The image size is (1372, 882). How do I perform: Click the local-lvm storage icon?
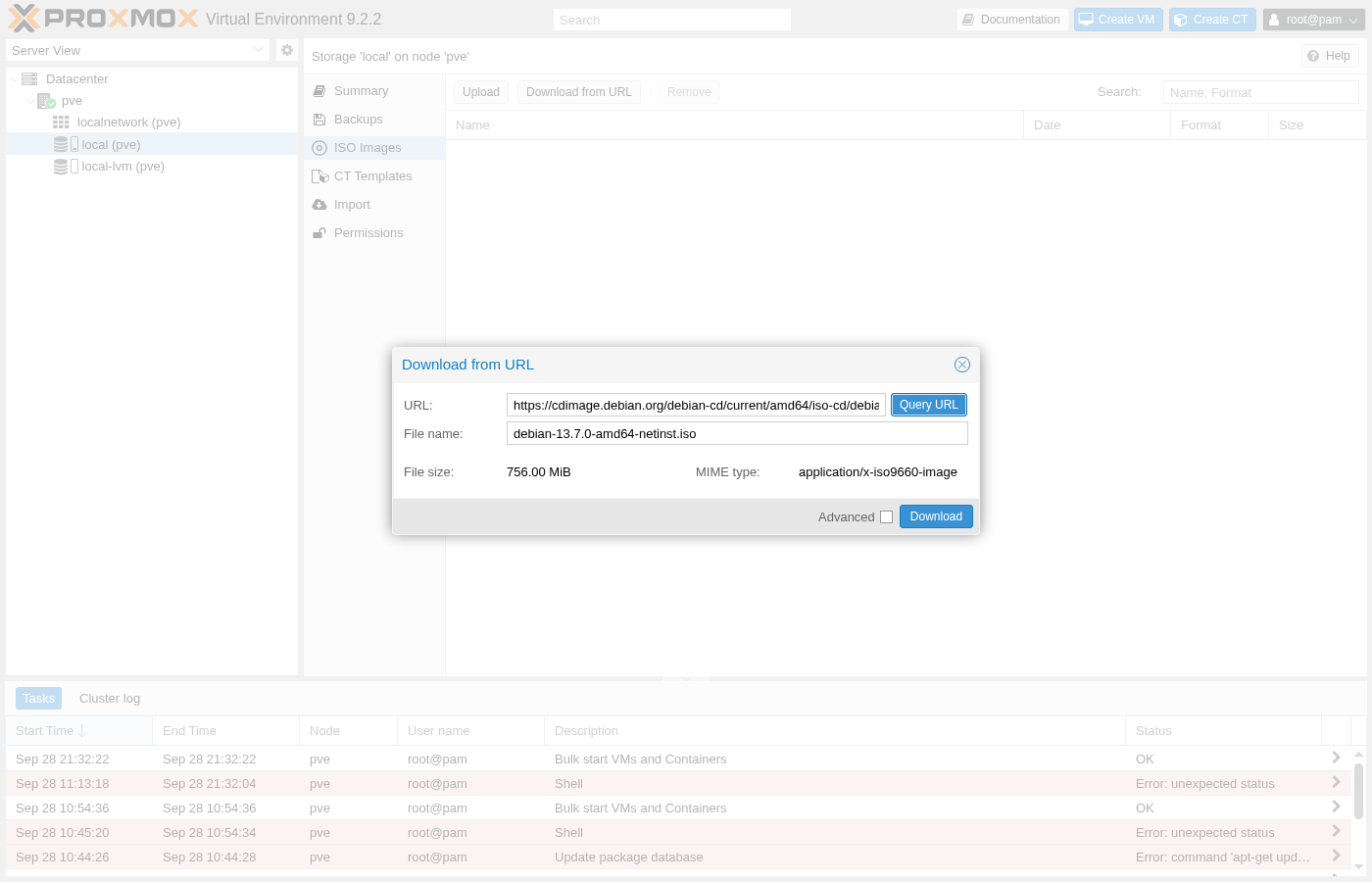(66, 167)
